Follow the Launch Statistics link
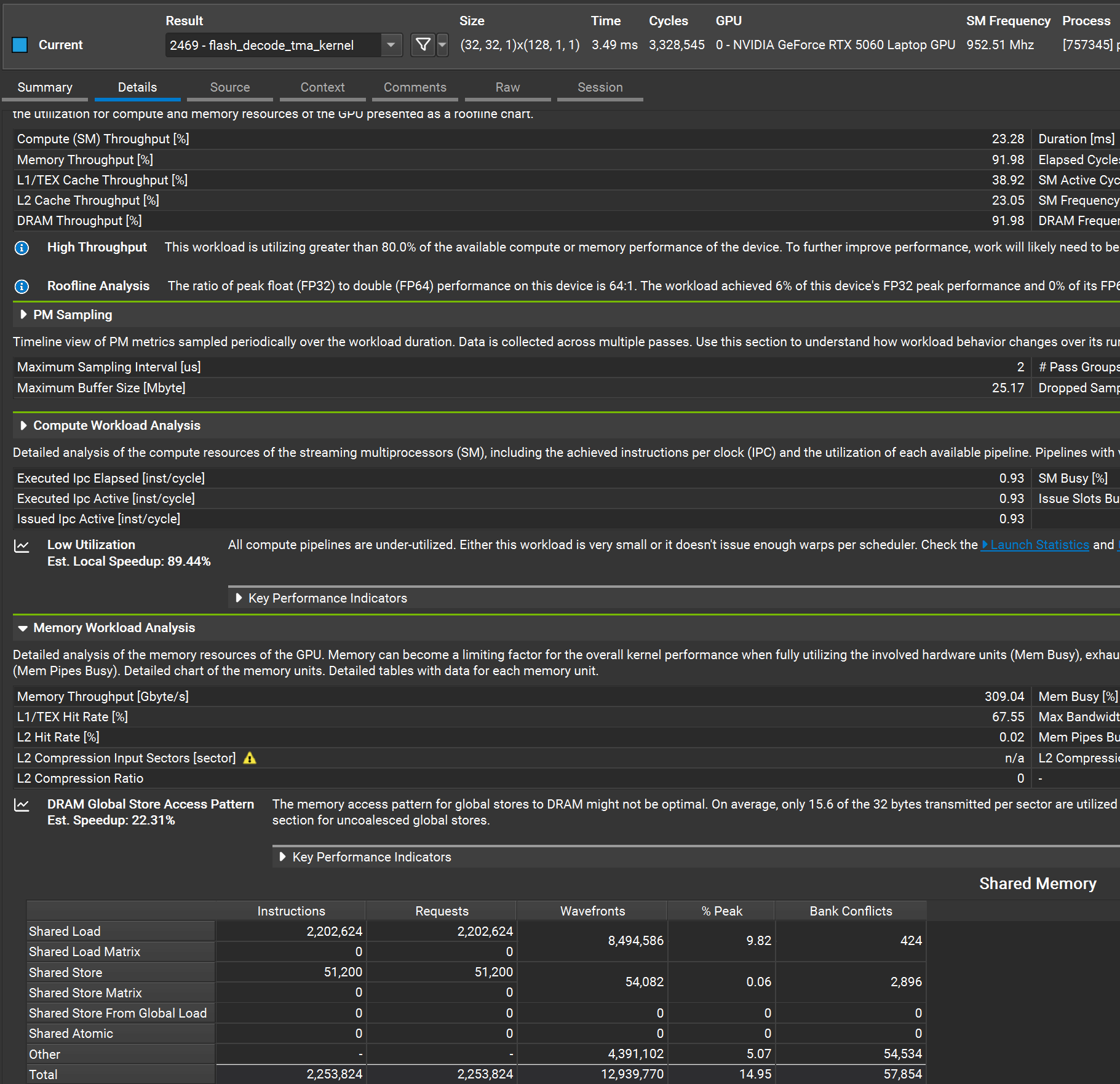This screenshot has height=1084, width=1120. click(x=1035, y=545)
